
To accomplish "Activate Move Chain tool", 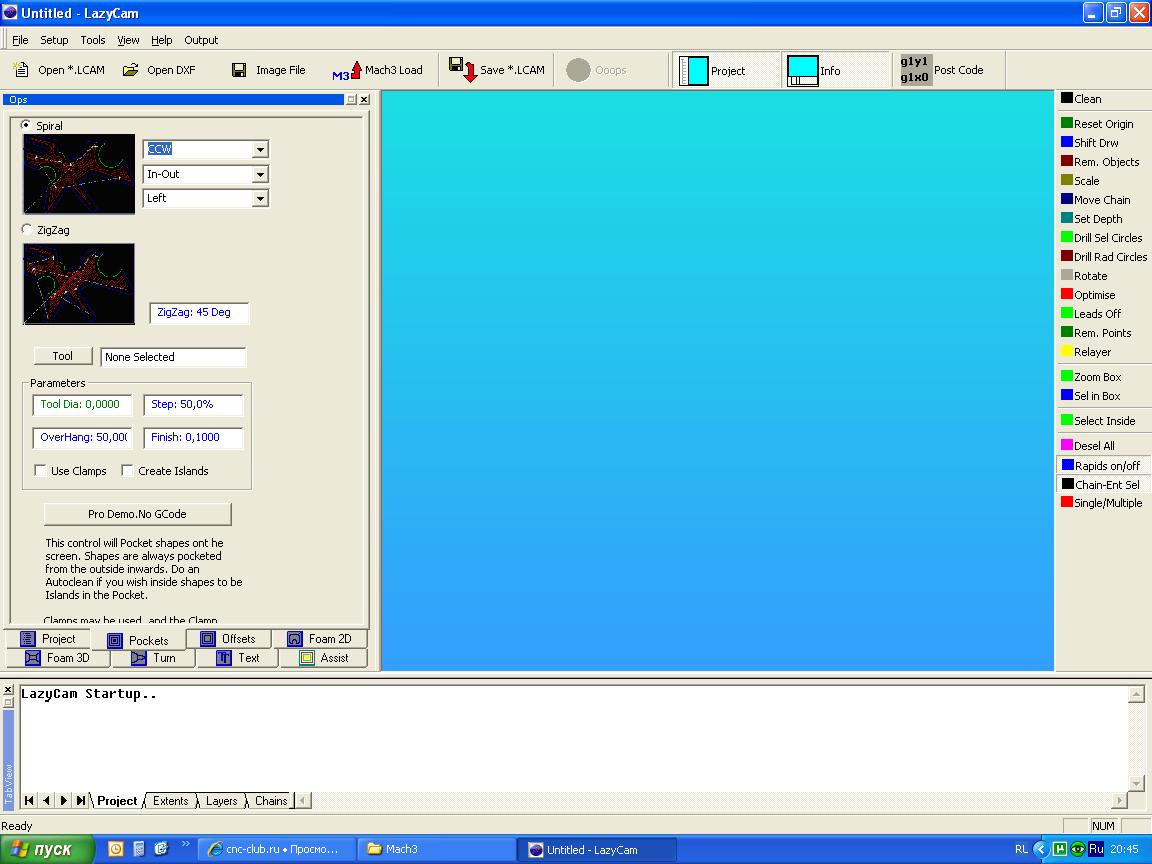I will click(1095, 200).
